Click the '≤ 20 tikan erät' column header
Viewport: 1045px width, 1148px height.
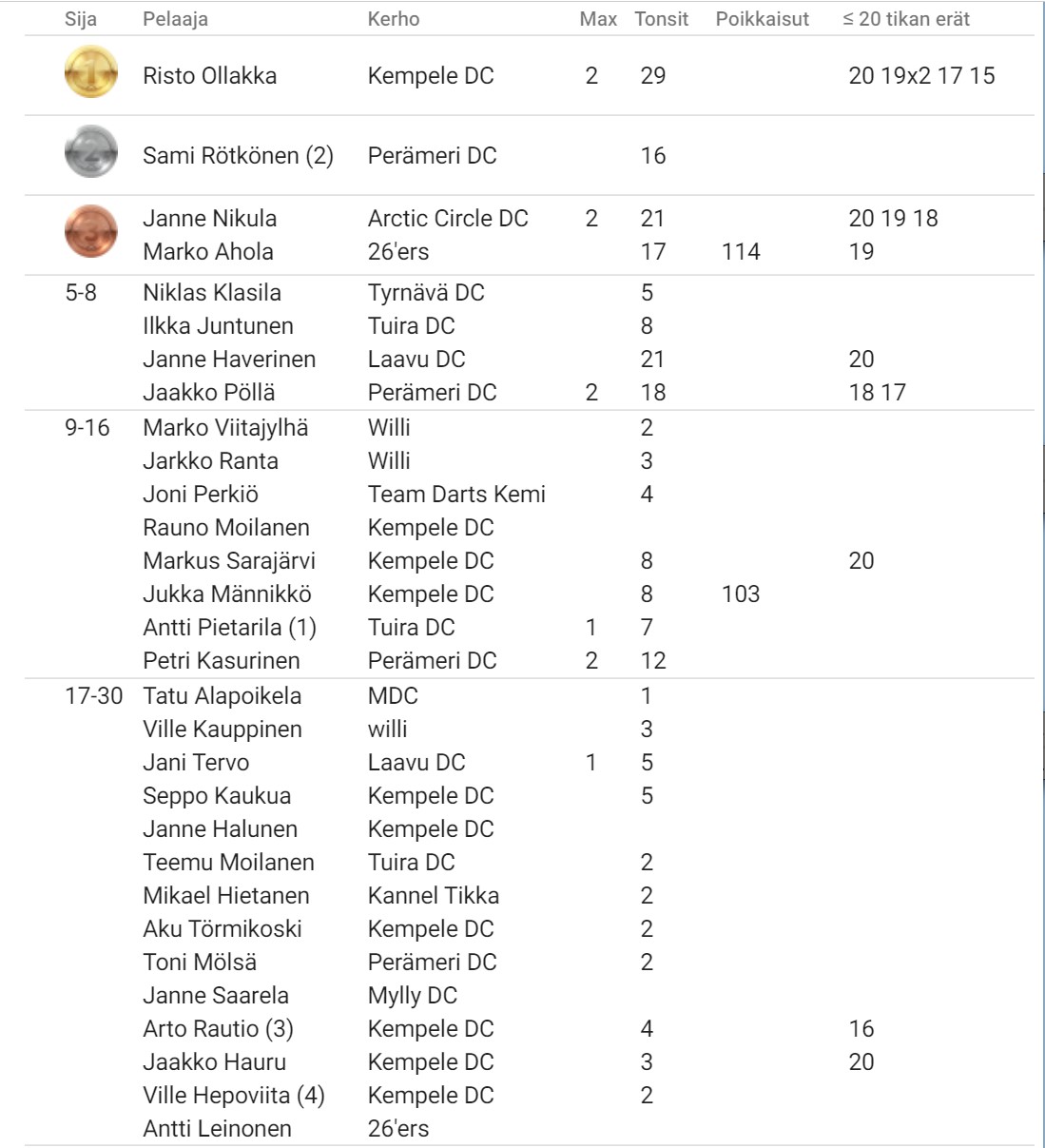tap(906, 19)
